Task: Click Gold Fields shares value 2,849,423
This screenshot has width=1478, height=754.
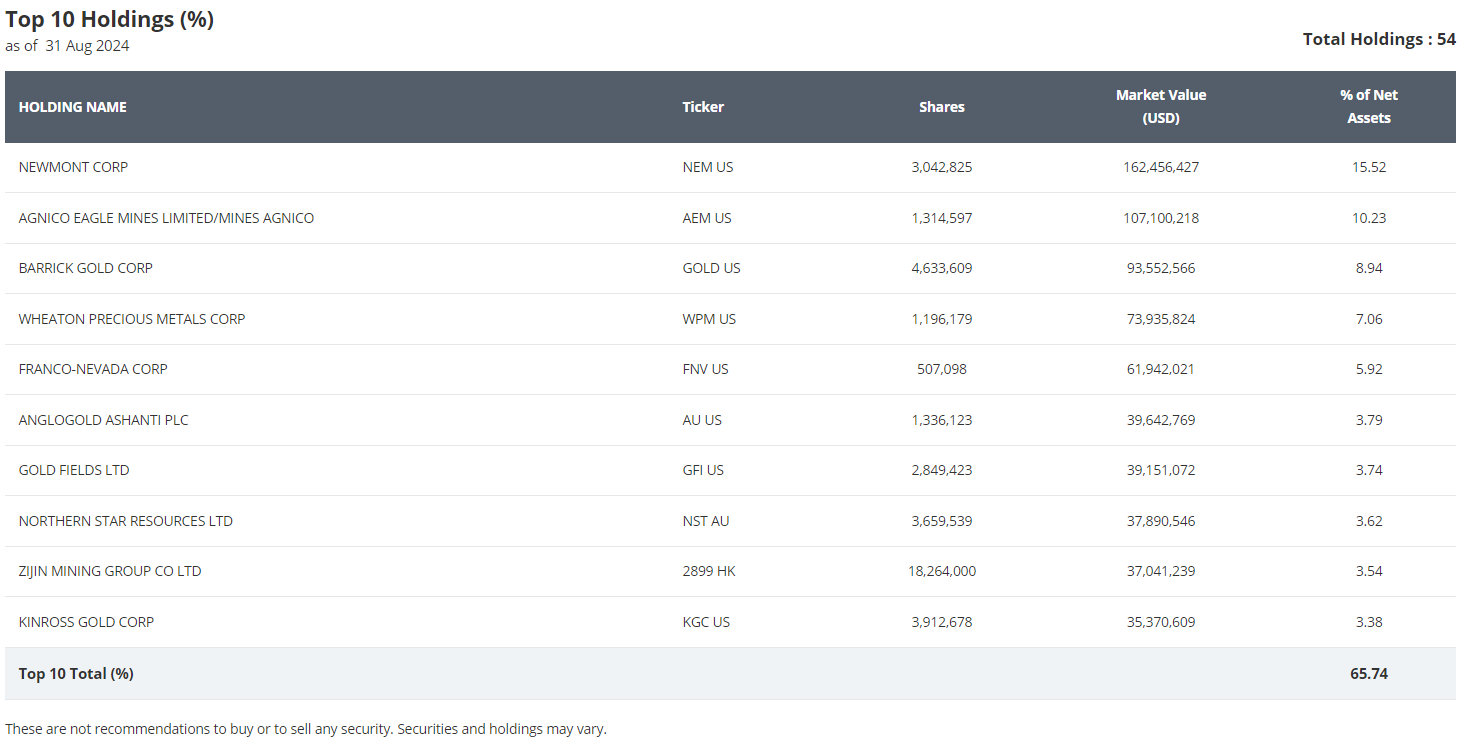Action: pyautogui.click(x=942, y=470)
